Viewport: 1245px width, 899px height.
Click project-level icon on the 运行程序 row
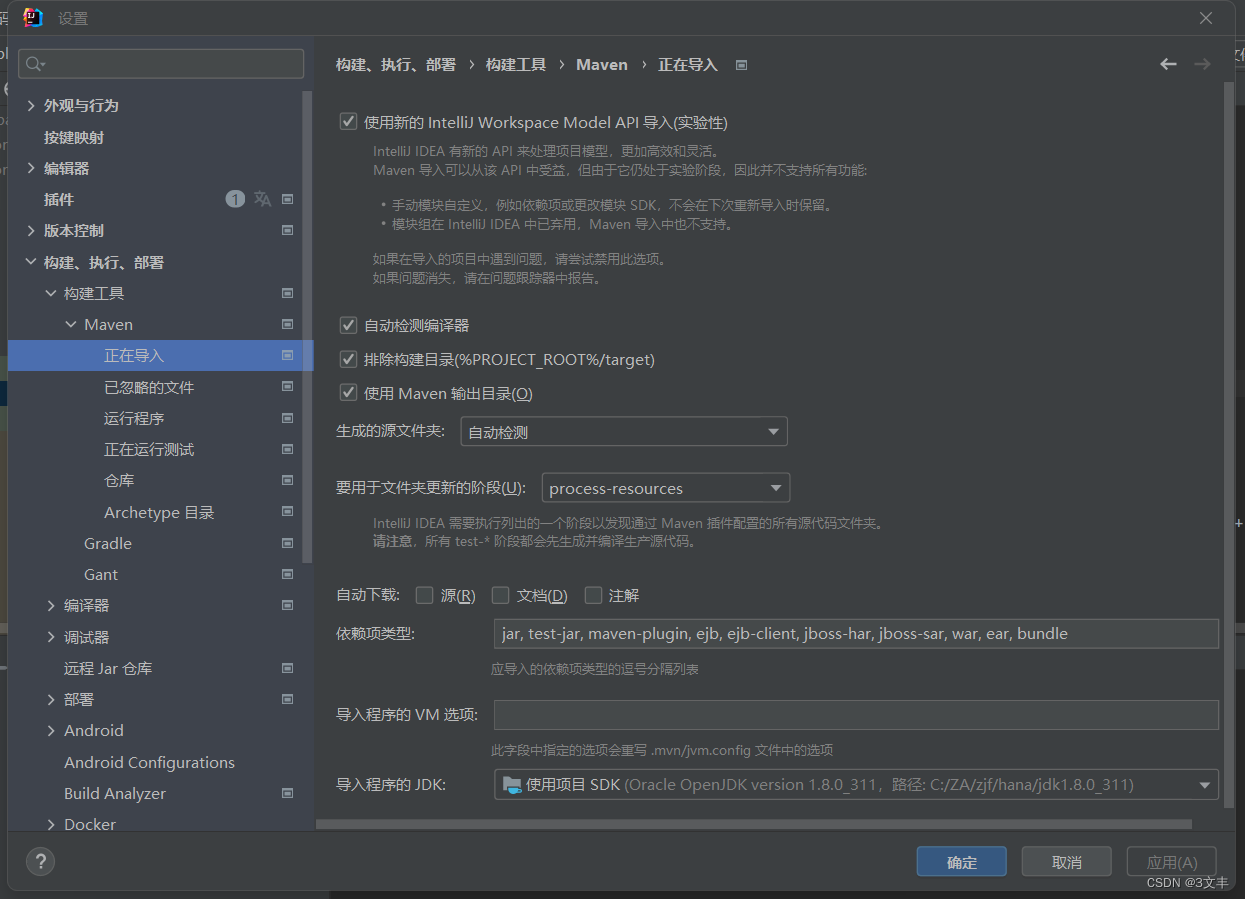point(288,418)
